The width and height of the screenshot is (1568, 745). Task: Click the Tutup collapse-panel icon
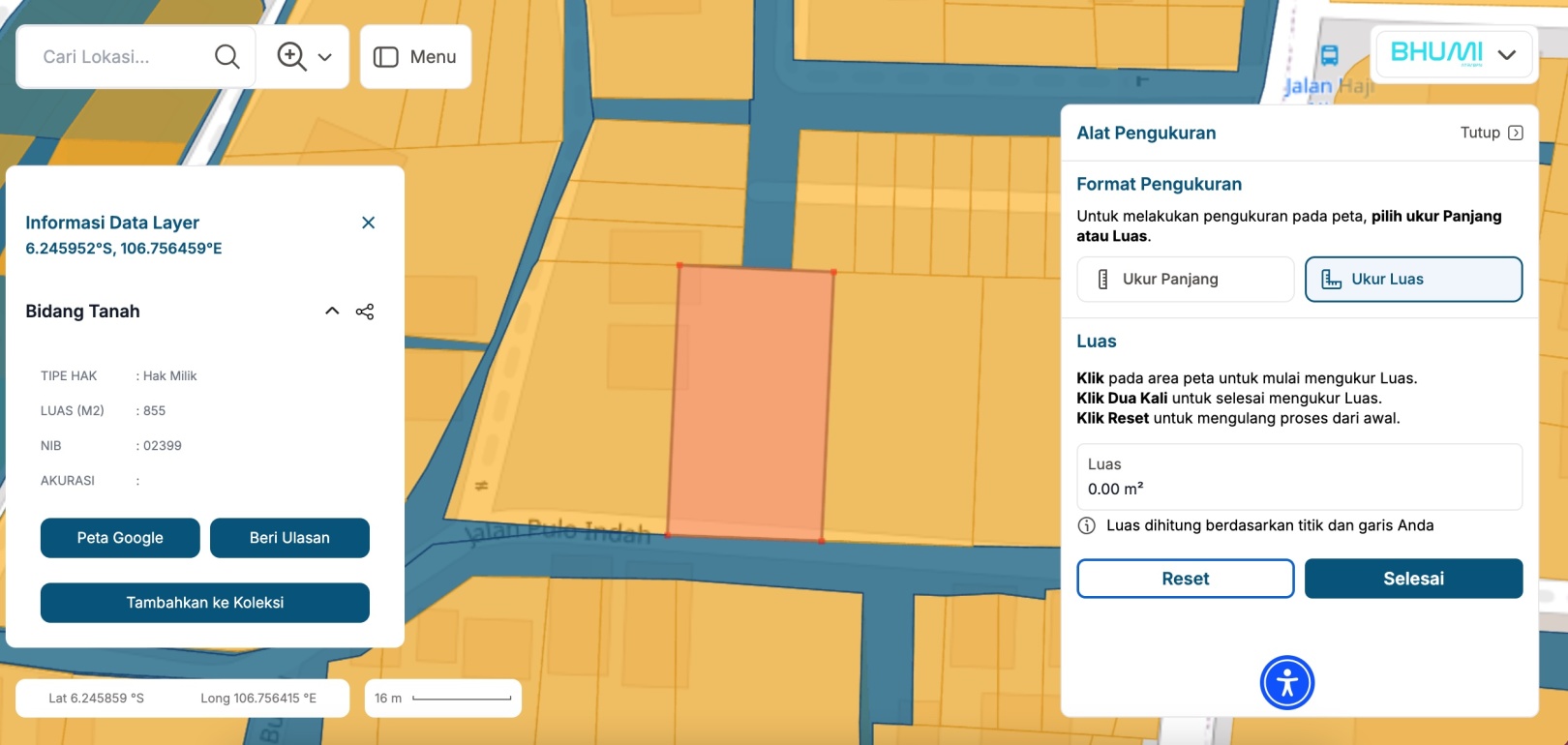tap(1516, 133)
